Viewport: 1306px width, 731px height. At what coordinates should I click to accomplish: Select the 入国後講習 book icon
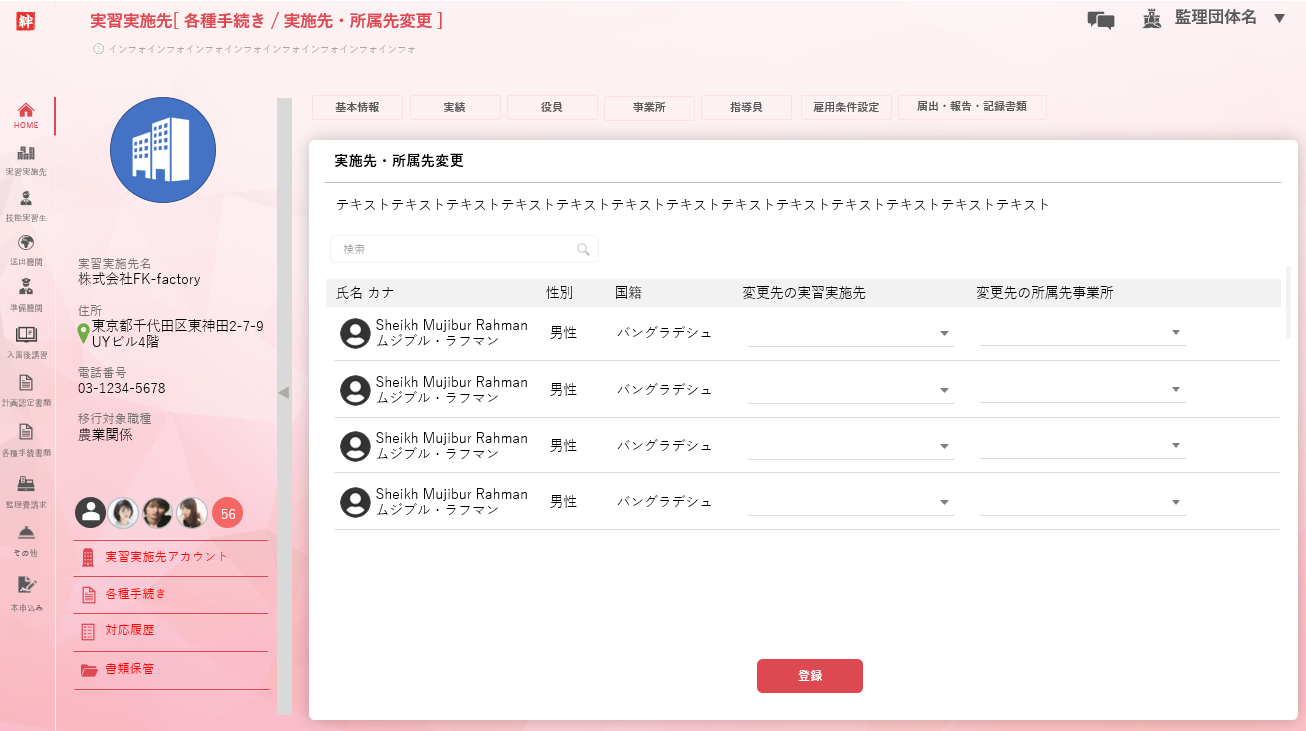pos(26,335)
